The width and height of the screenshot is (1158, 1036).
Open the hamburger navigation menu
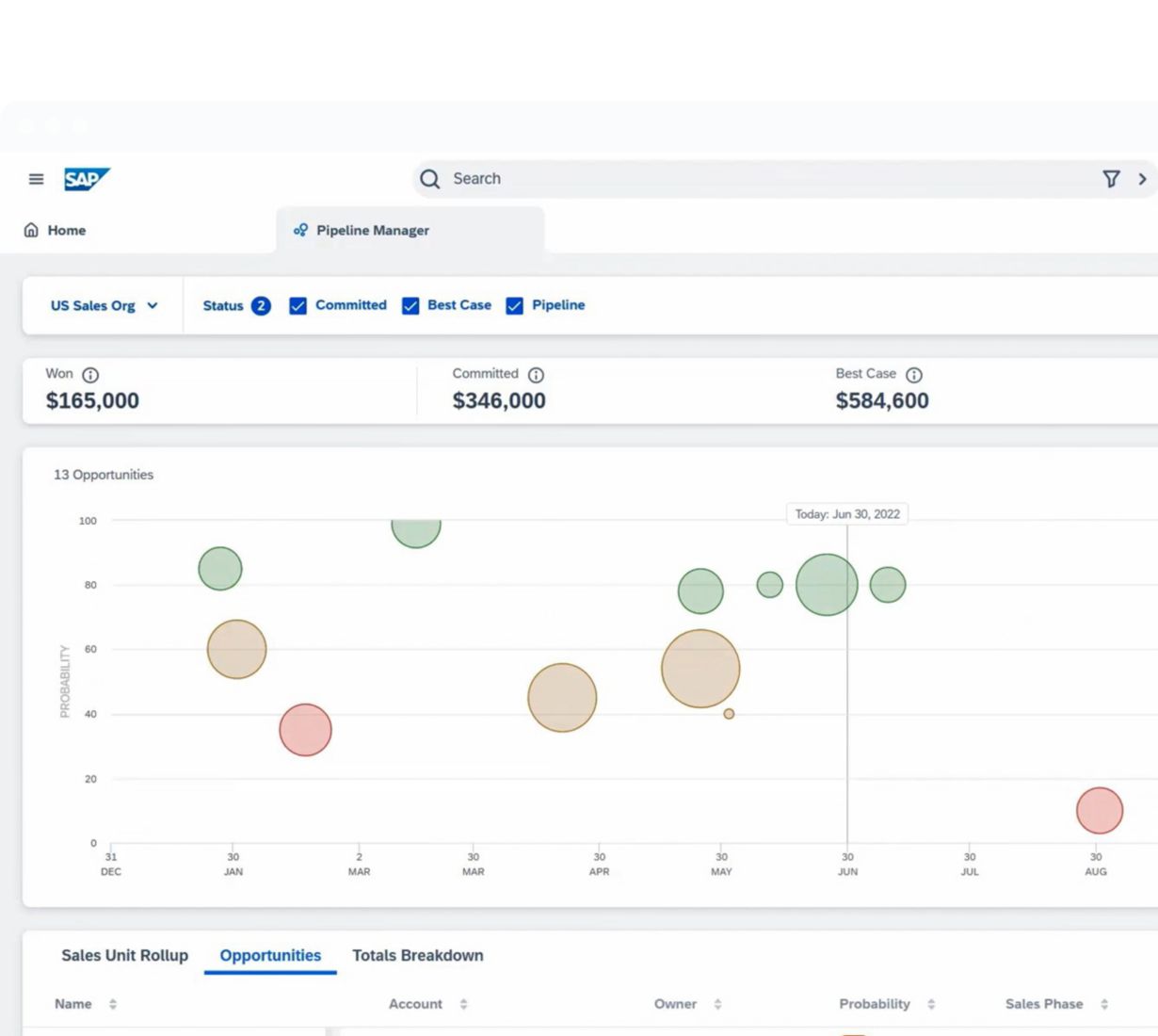point(36,179)
